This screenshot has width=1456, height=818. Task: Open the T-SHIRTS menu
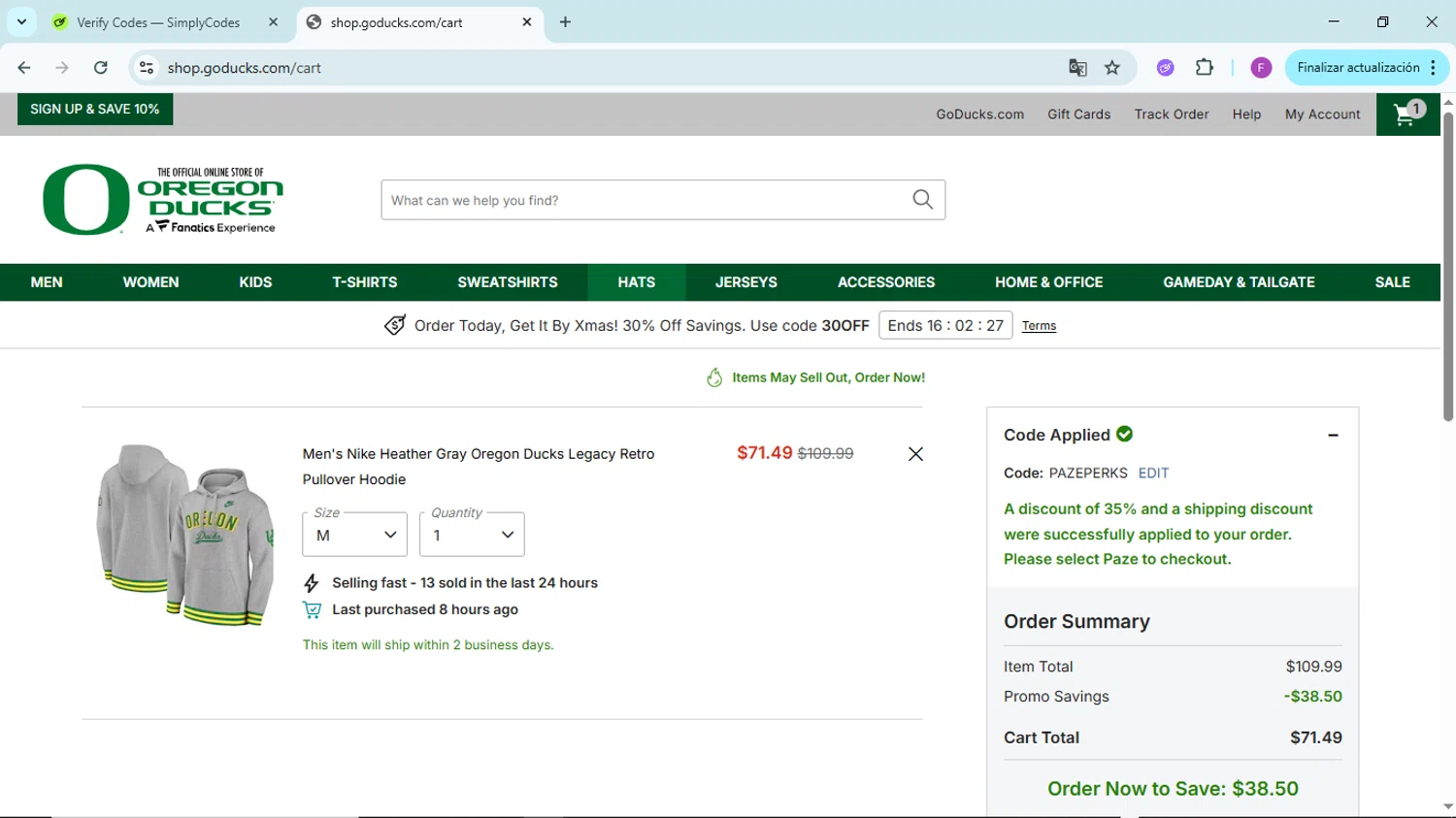[x=365, y=282]
